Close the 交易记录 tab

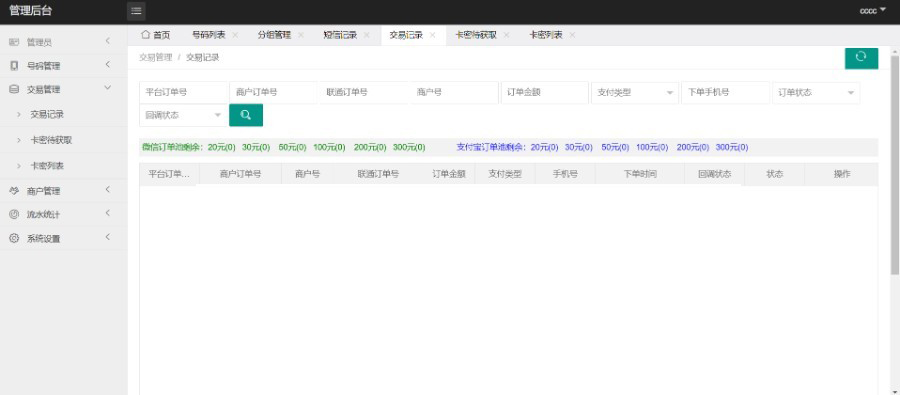432,36
